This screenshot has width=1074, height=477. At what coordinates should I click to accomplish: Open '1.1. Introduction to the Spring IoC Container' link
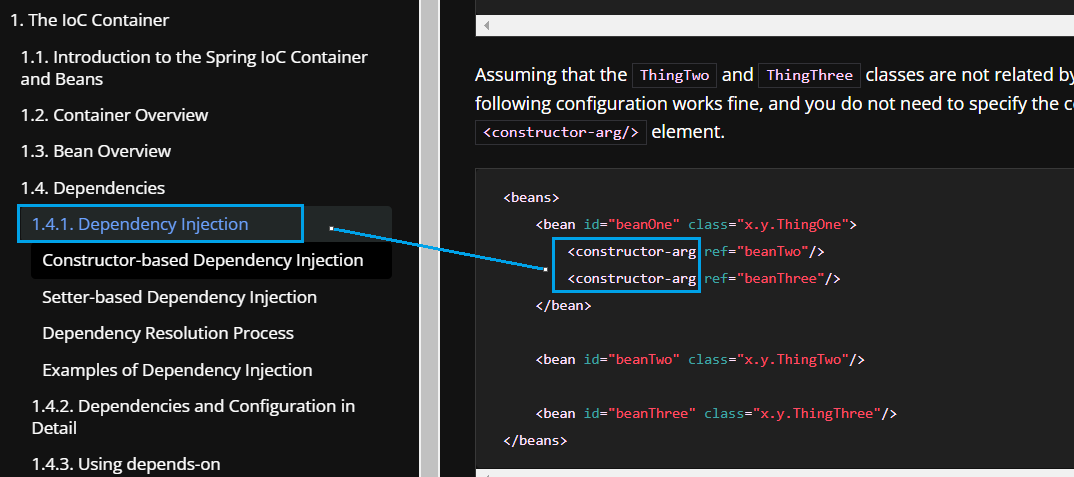point(194,68)
